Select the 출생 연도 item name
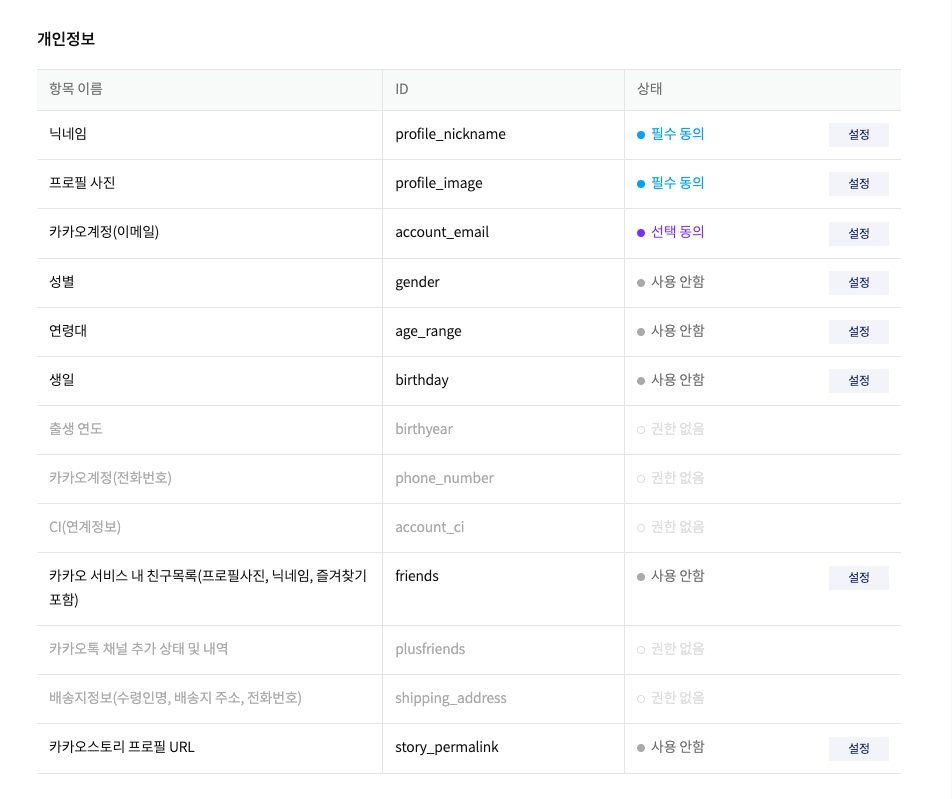 point(76,429)
